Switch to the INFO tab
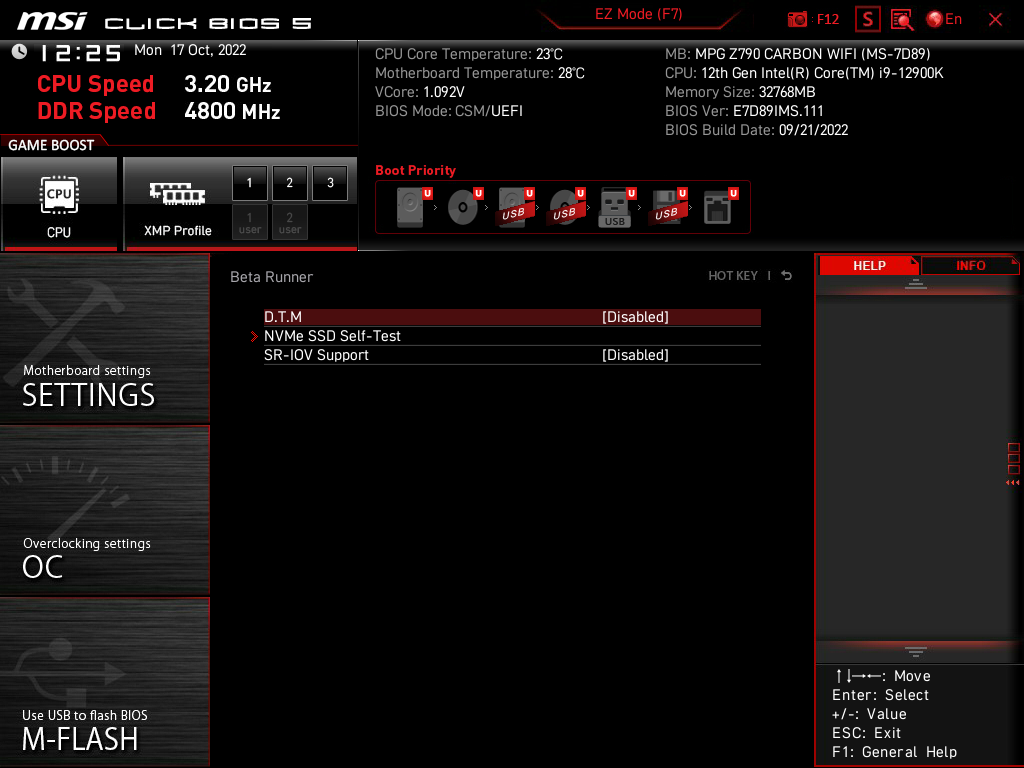Image resolution: width=1024 pixels, height=768 pixels. point(970,266)
